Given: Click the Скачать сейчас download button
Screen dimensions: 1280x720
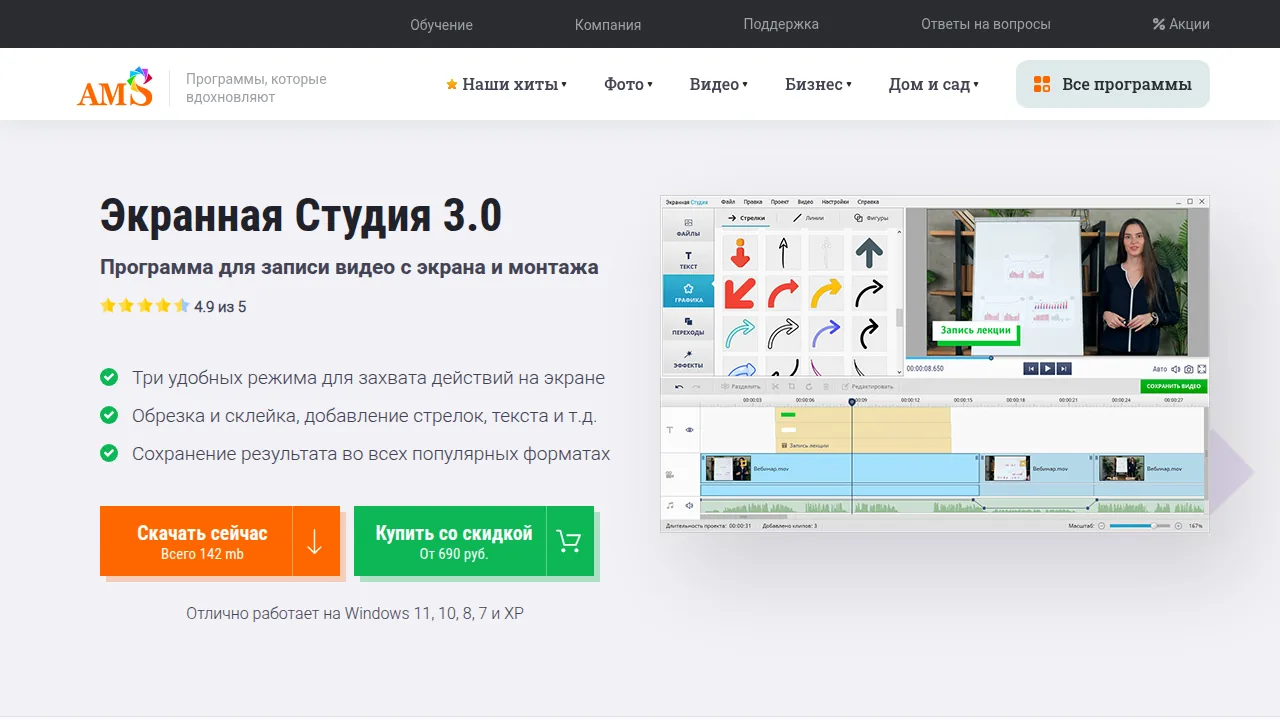Looking at the screenshot, I should (220, 541).
